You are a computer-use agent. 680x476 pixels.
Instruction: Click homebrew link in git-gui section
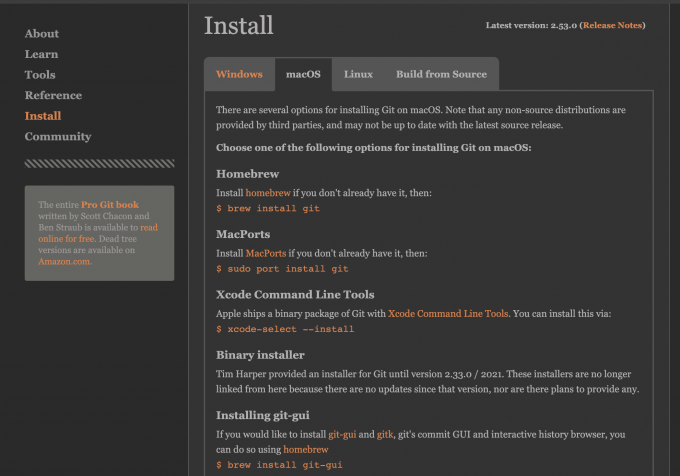(x=306, y=450)
